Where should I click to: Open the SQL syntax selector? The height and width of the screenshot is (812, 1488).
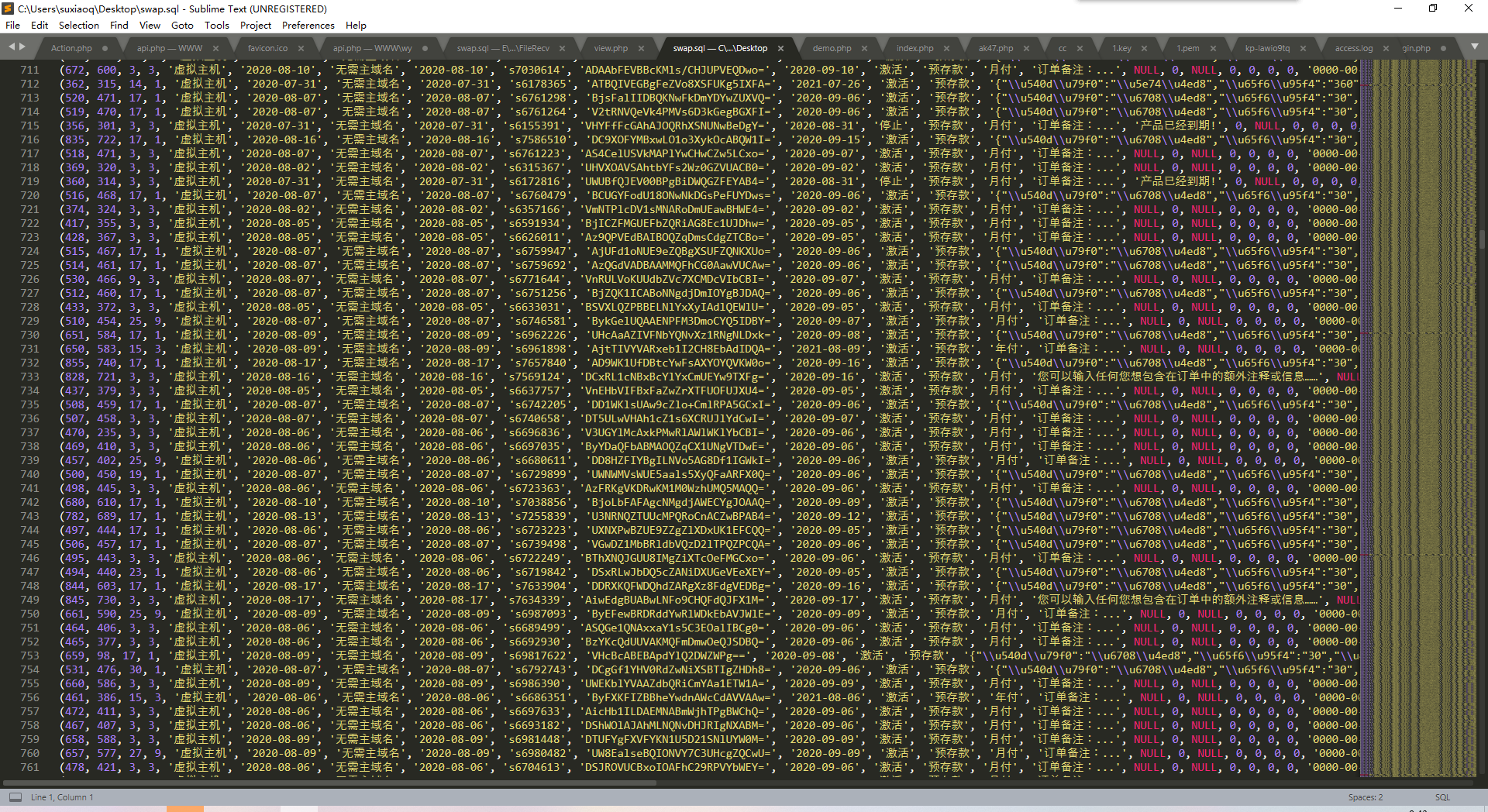[1441, 797]
